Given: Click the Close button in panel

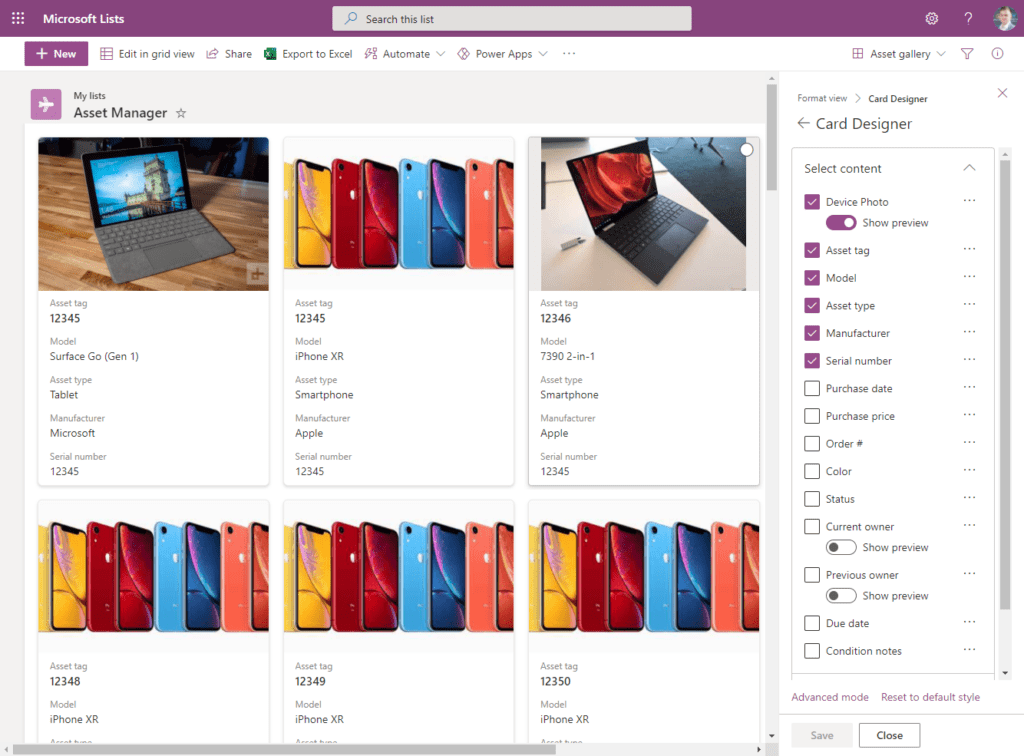Looking at the screenshot, I should 889,735.
